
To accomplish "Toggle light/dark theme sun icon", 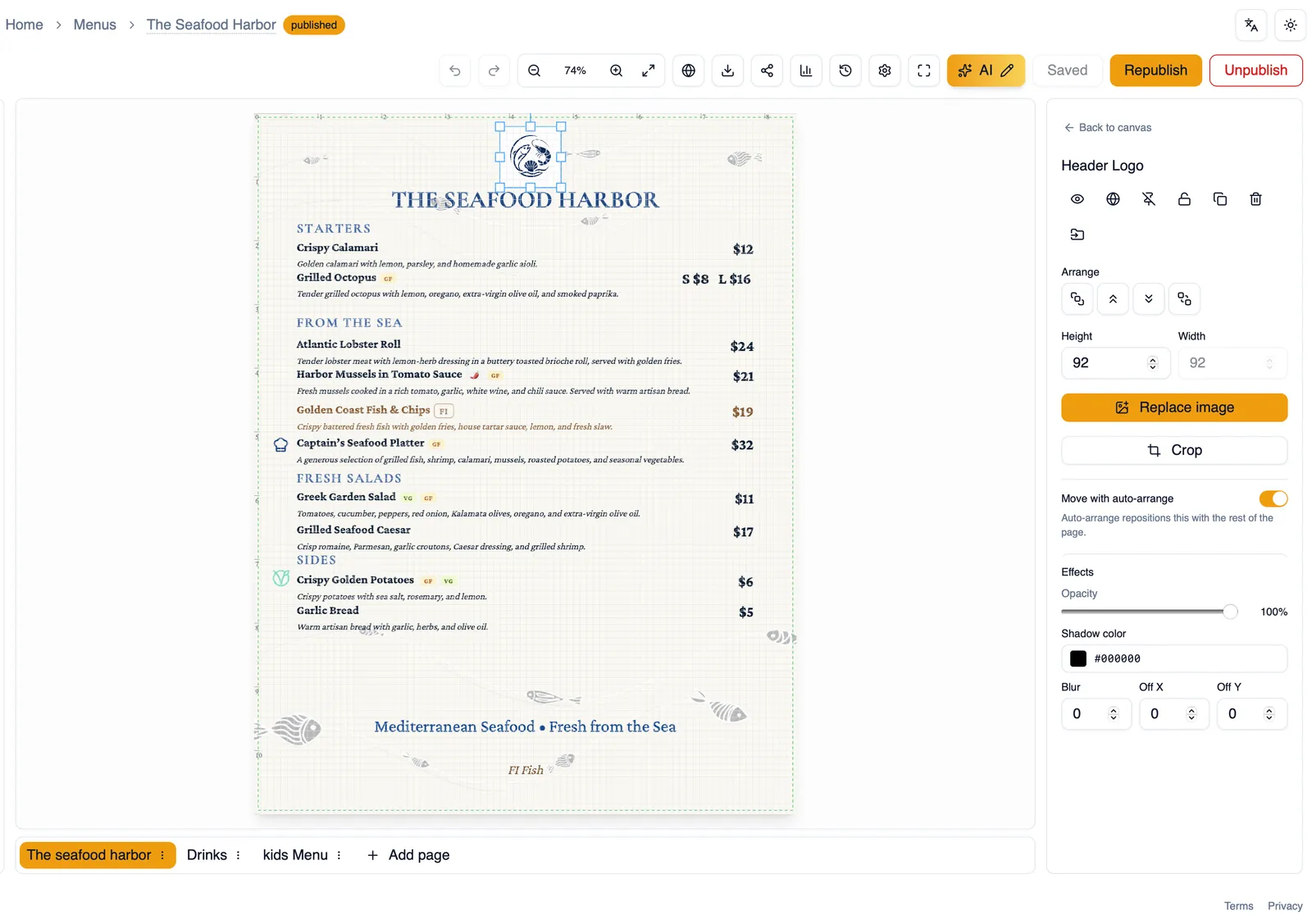I will [x=1291, y=25].
